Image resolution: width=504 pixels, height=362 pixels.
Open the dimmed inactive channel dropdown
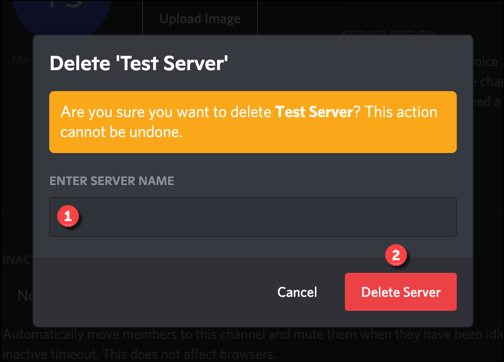click(18, 295)
